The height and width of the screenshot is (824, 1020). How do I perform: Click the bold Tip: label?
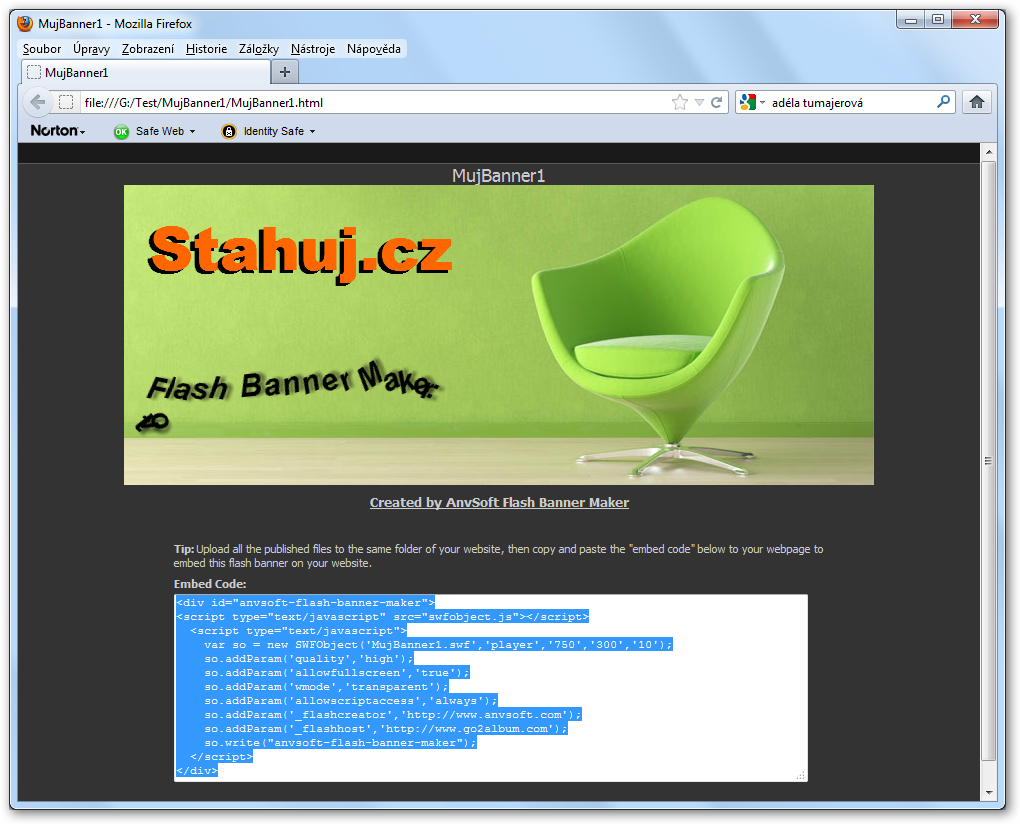point(183,549)
